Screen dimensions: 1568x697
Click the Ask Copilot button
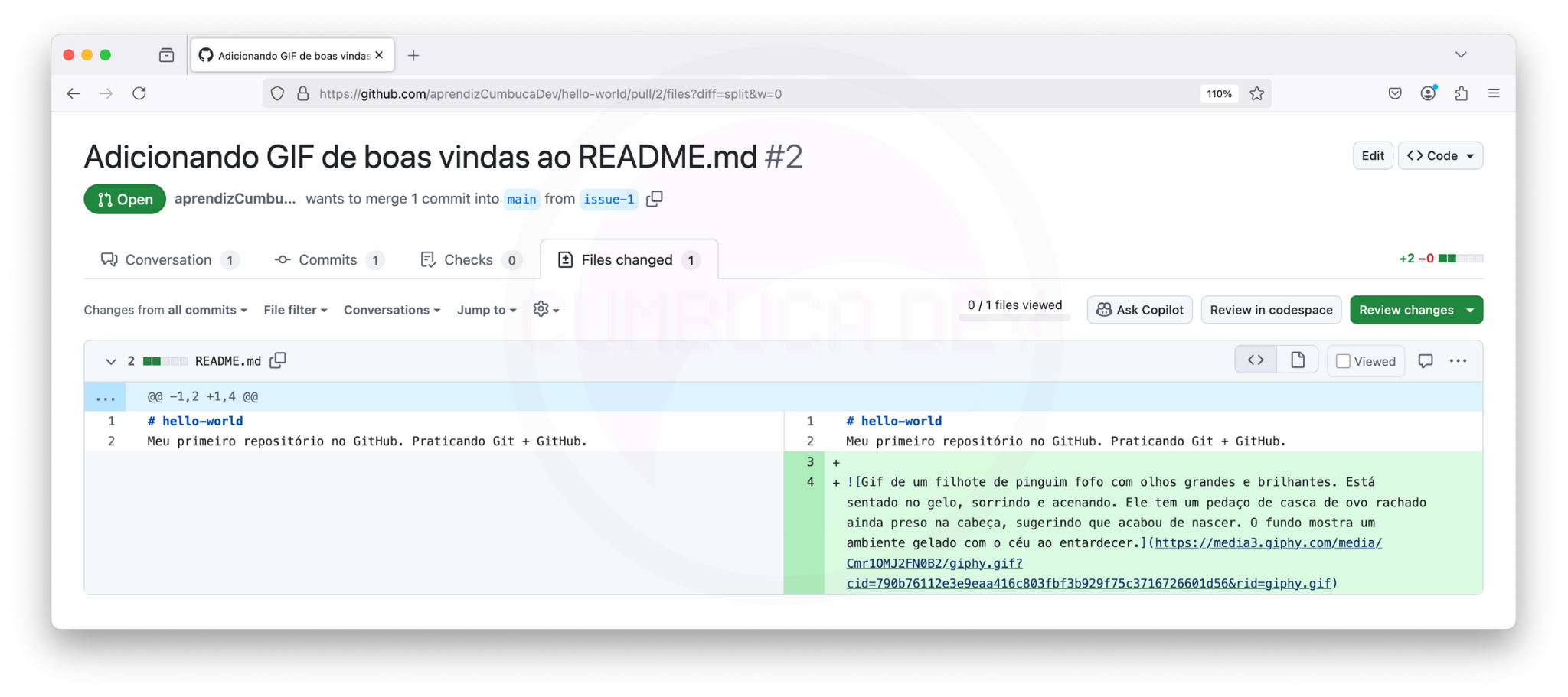tap(1139, 310)
